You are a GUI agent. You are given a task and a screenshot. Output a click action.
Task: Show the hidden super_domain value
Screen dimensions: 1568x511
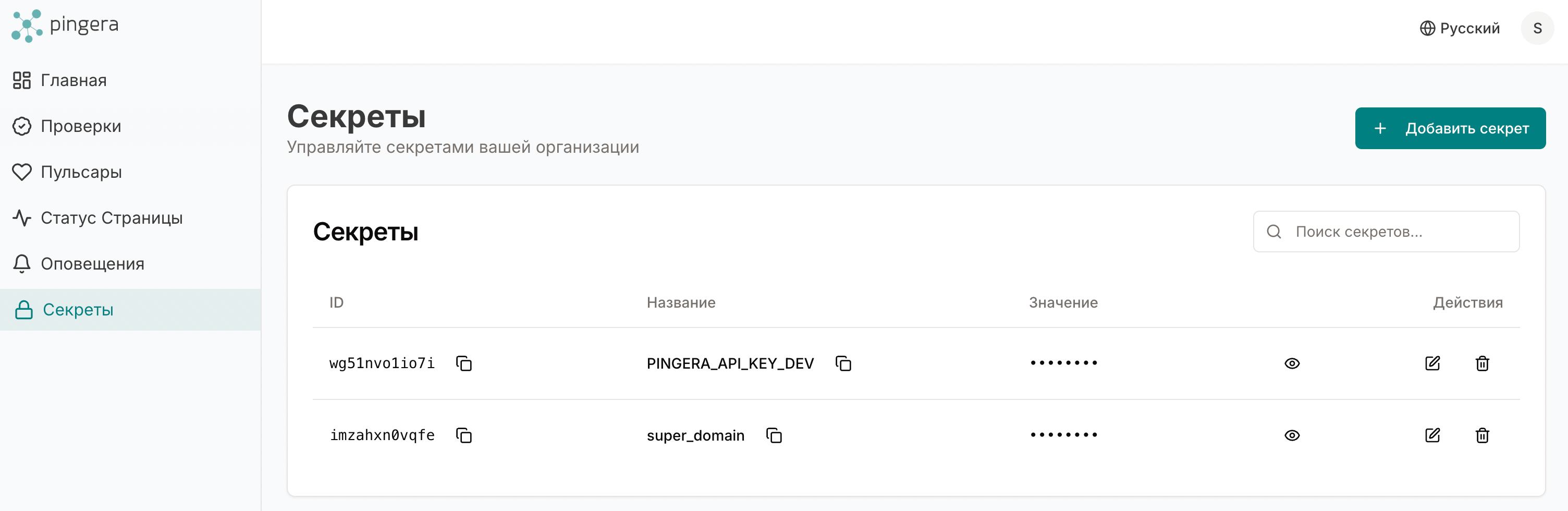(1292, 435)
